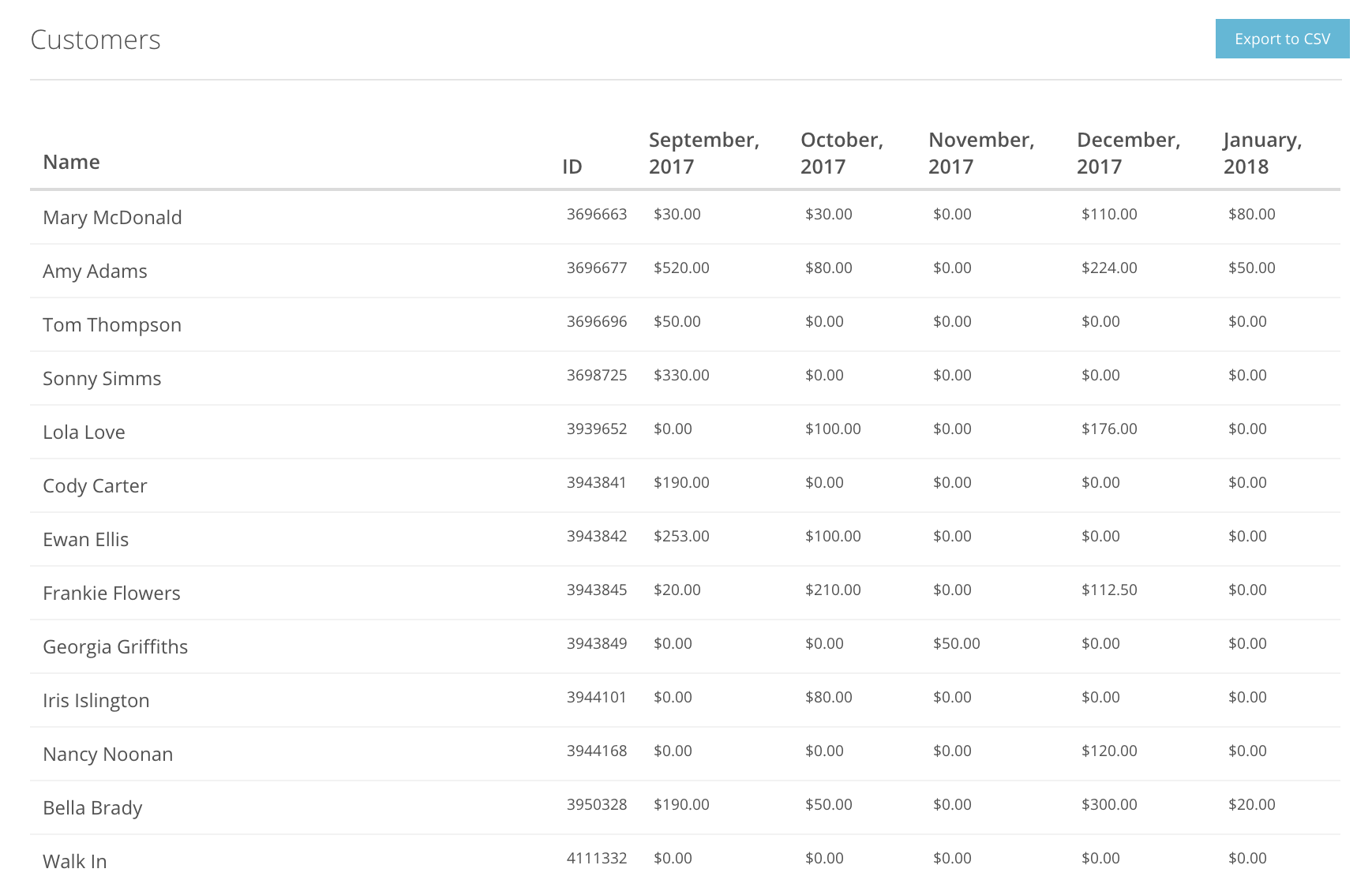Sort by the Name column header
The image size is (1372, 895).
coord(71,161)
